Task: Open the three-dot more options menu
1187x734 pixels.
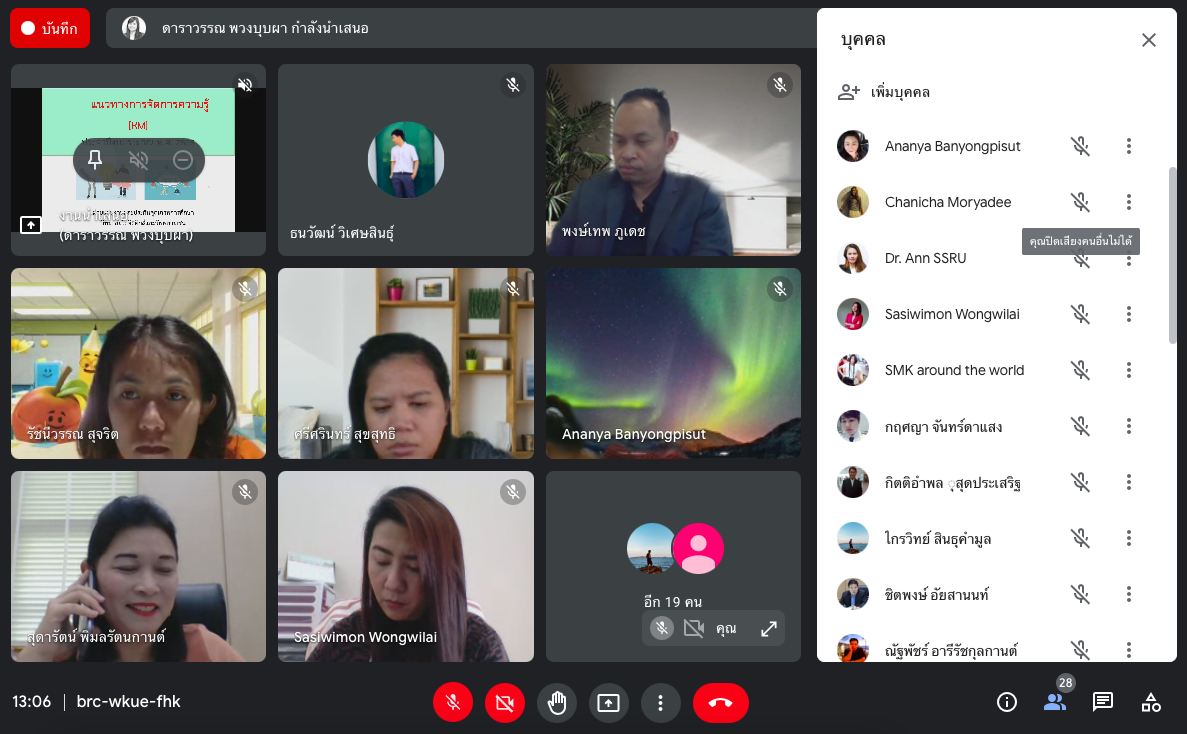Action: click(x=660, y=703)
